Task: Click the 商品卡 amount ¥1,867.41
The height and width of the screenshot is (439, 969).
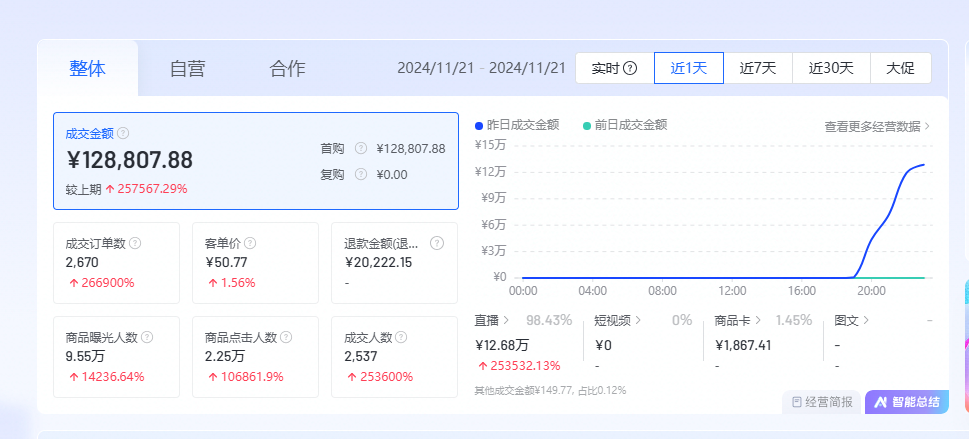Action: pyautogui.click(x=743, y=345)
